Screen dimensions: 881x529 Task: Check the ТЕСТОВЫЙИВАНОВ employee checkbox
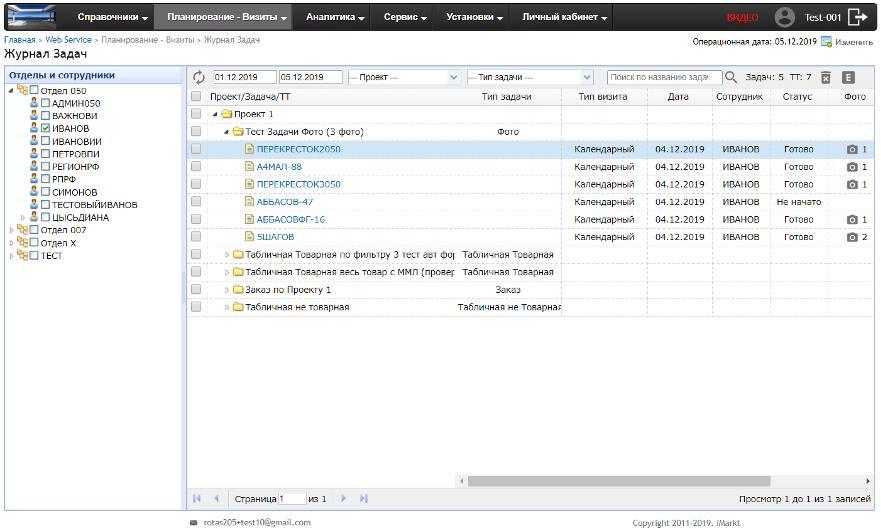click(x=46, y=204)
